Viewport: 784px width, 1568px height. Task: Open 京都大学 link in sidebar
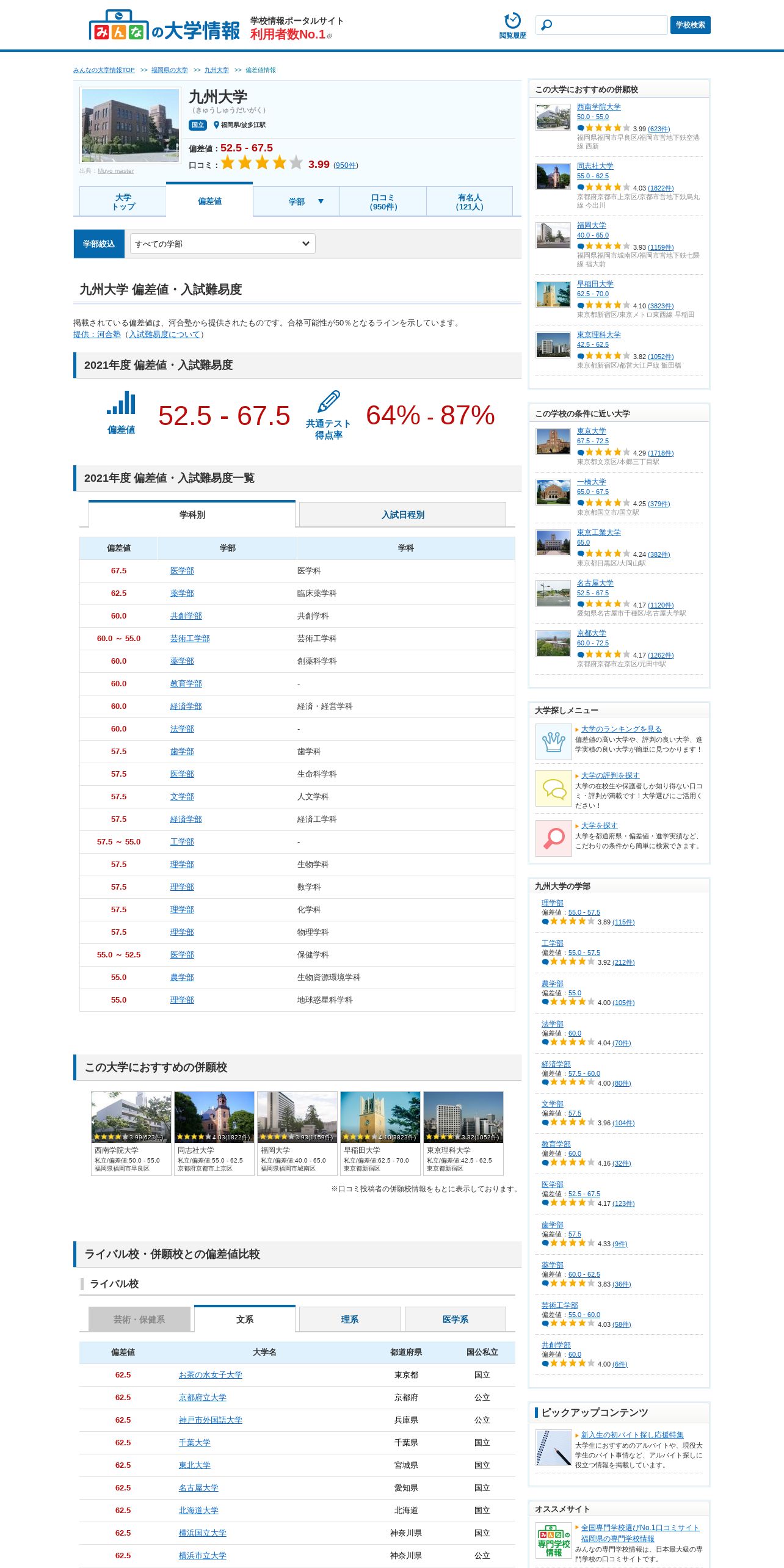591,633
